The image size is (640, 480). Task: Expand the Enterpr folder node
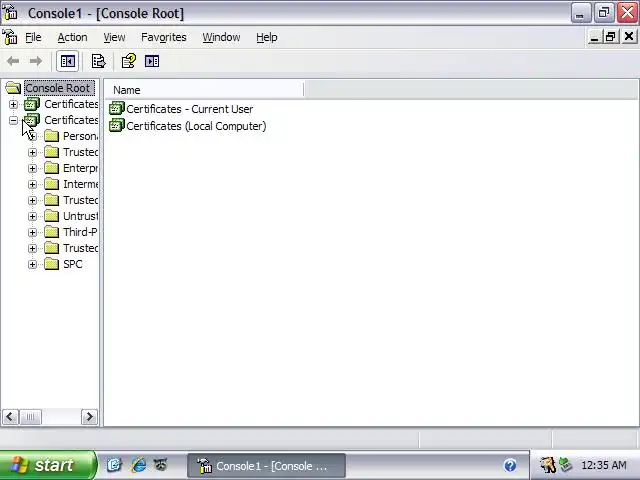(32, 168)
